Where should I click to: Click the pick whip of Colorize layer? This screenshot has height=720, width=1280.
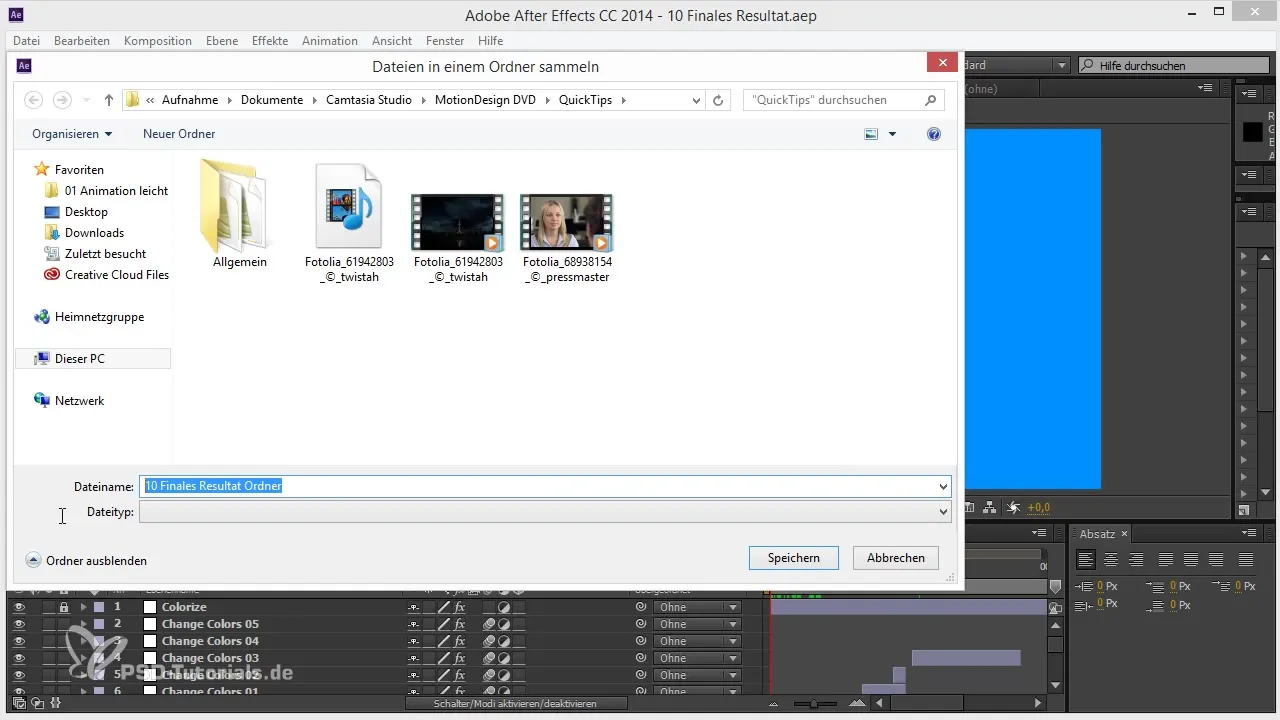tap(641, 607)
